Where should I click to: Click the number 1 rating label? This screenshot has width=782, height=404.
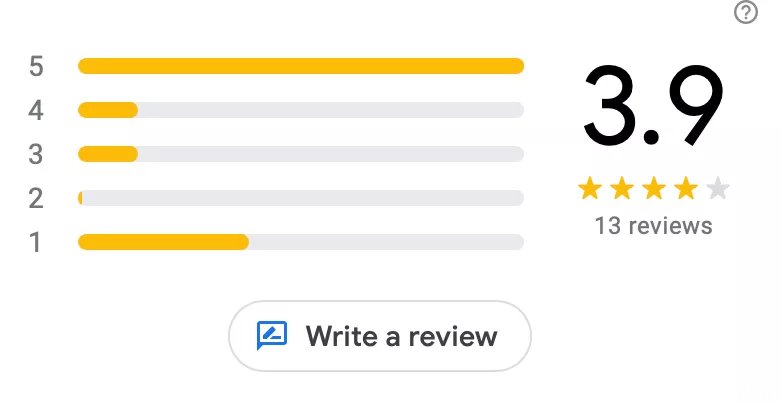pyautogui.click(x=35, y=242)
